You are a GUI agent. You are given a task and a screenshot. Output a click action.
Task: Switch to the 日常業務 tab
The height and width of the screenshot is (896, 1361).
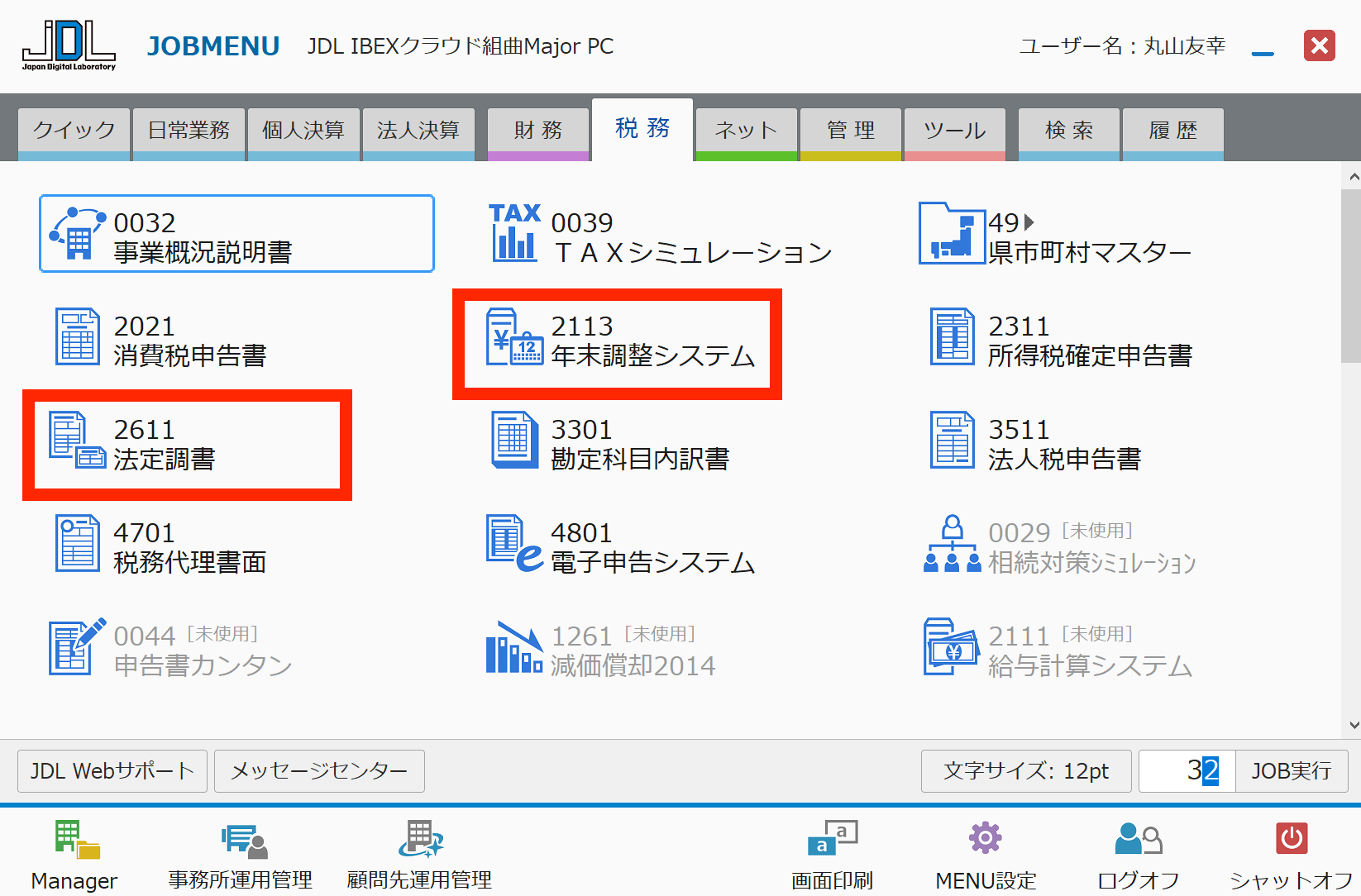189,133
